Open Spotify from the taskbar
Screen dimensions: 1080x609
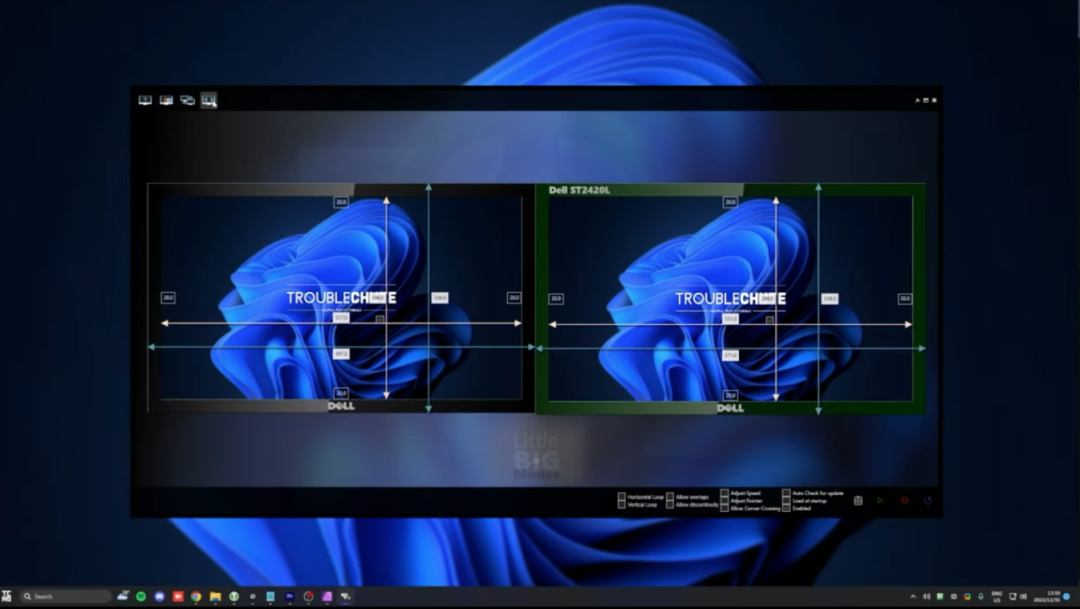click(x=141, y=597)
